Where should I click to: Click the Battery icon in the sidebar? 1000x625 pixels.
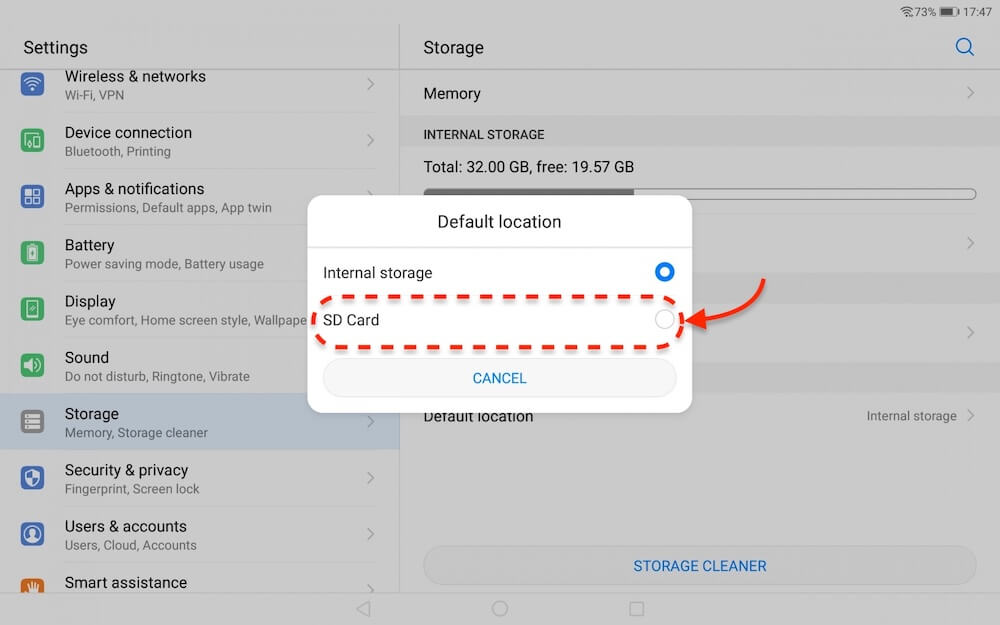(33, 253)
